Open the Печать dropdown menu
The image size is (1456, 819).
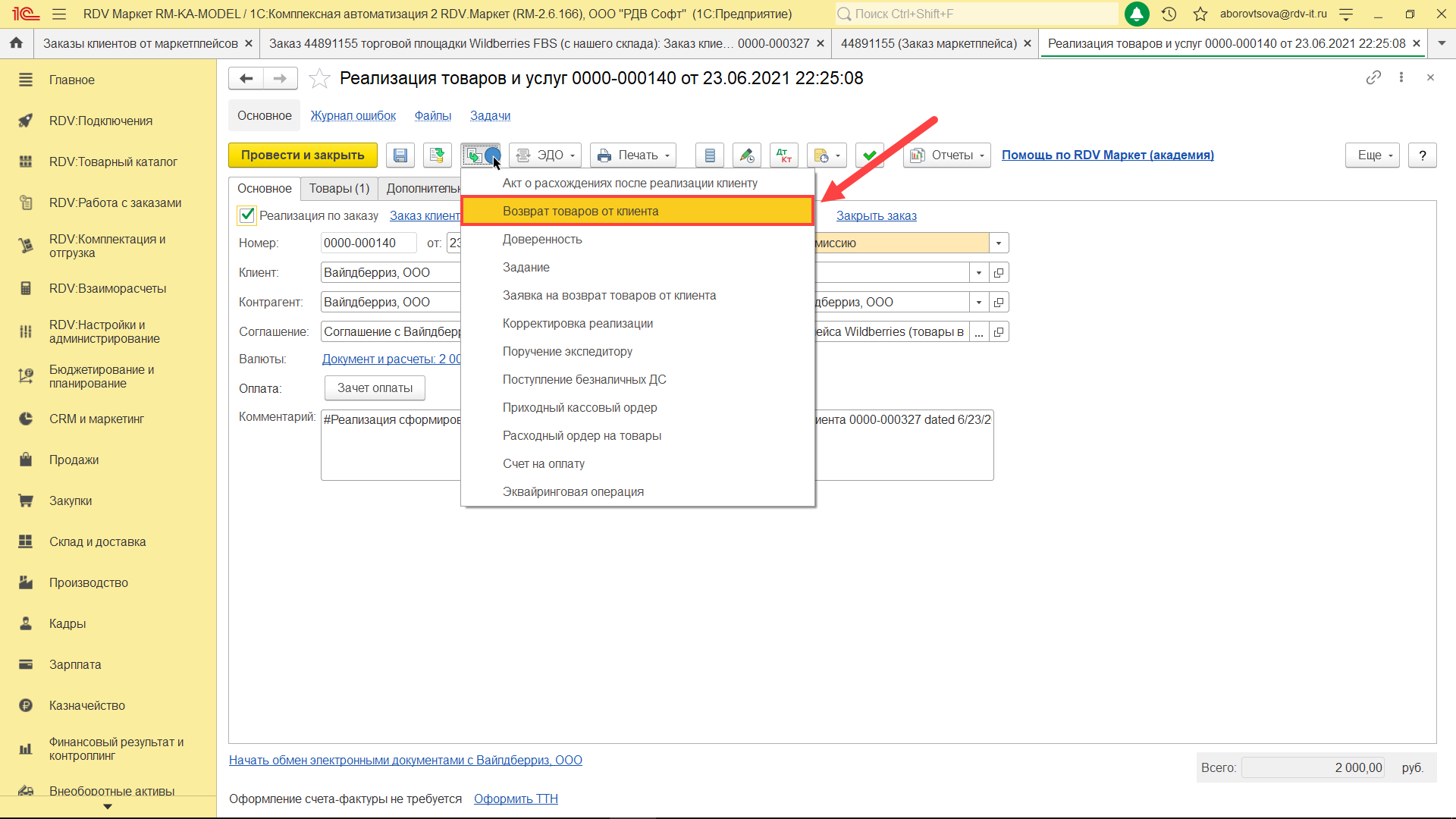coord(634,155)
